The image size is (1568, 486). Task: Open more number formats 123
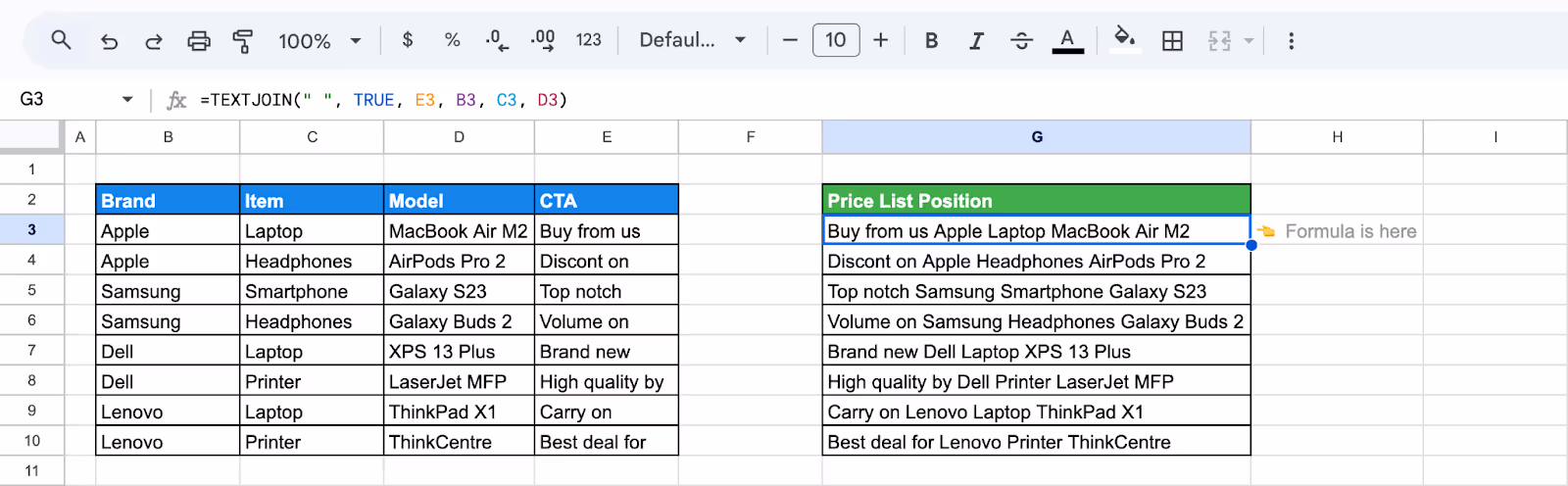(x=589, y=40)
